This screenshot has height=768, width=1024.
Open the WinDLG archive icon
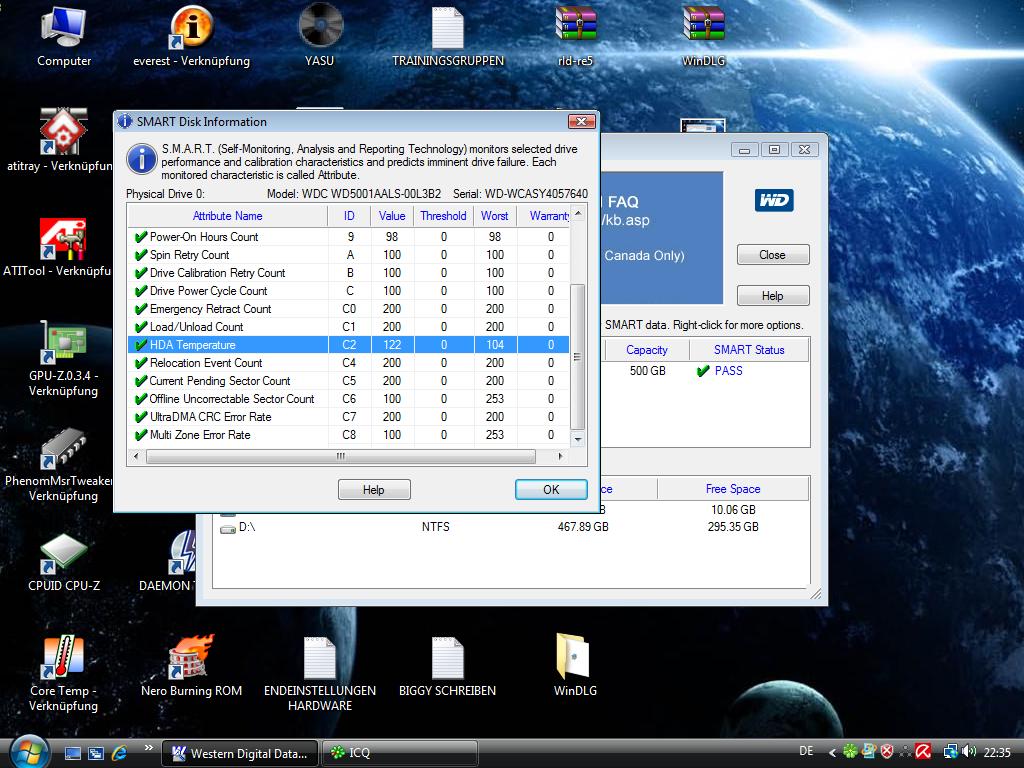pyautogui.click(x=703, y=25)
